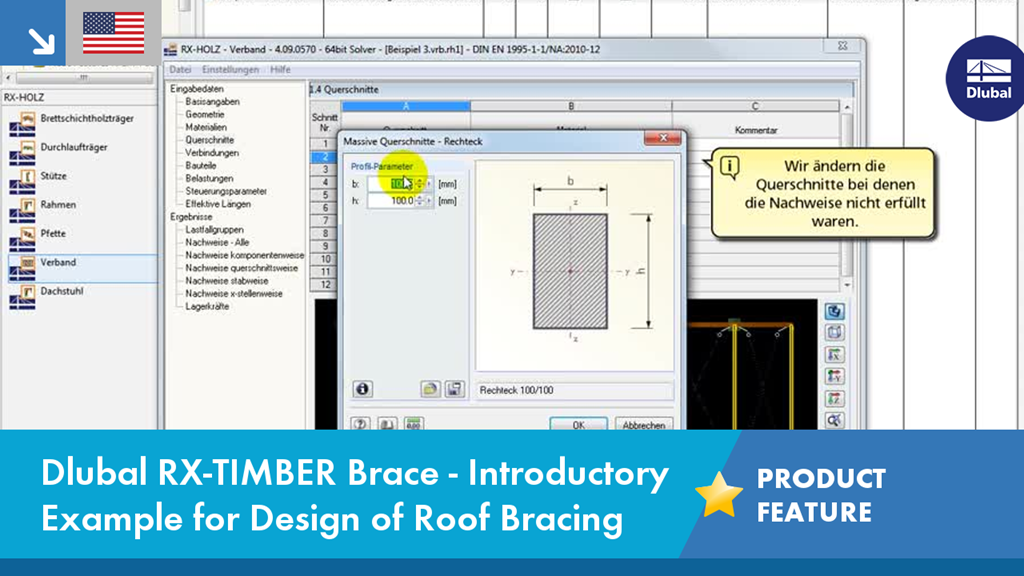
Task: Click the Dlubal logo badge
Action: (987, 78)
